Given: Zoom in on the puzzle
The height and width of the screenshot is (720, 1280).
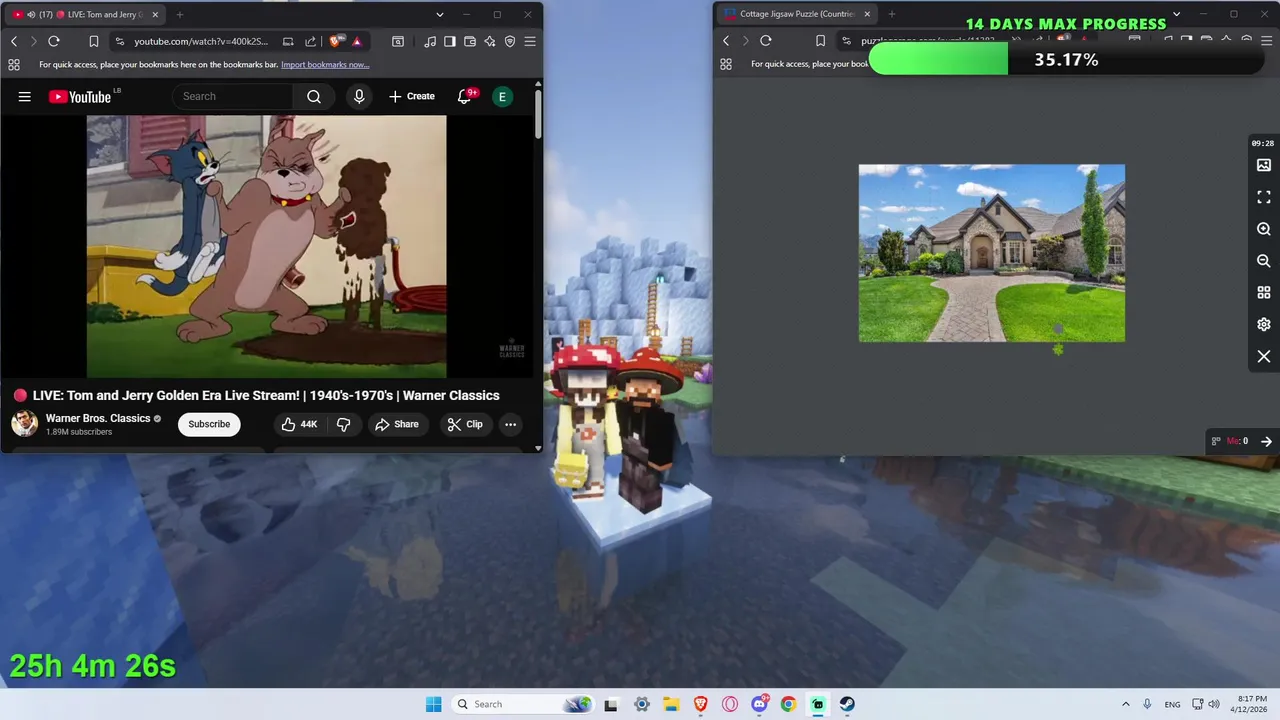Looking at the screenshot, I should tap(1264, 229).
